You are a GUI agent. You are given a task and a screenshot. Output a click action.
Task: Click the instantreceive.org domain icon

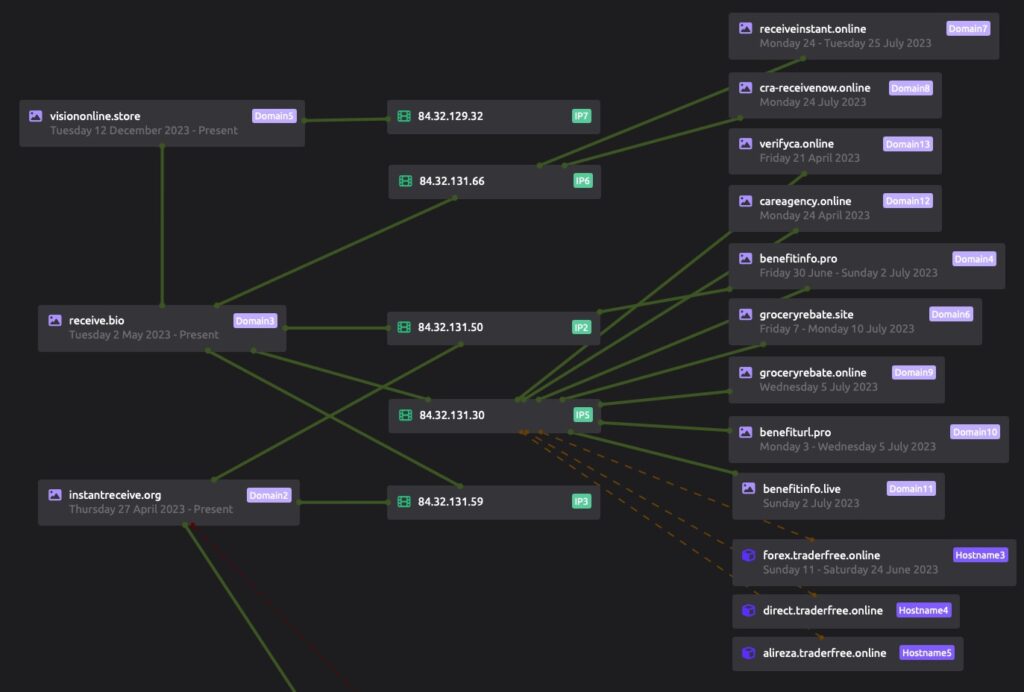pos(55,494)
